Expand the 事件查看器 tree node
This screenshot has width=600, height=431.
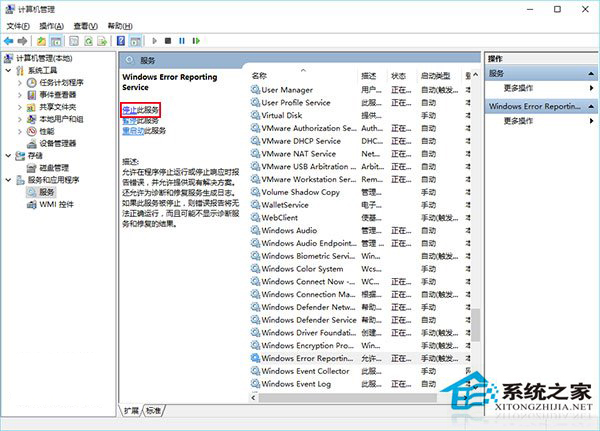[20, 95]
